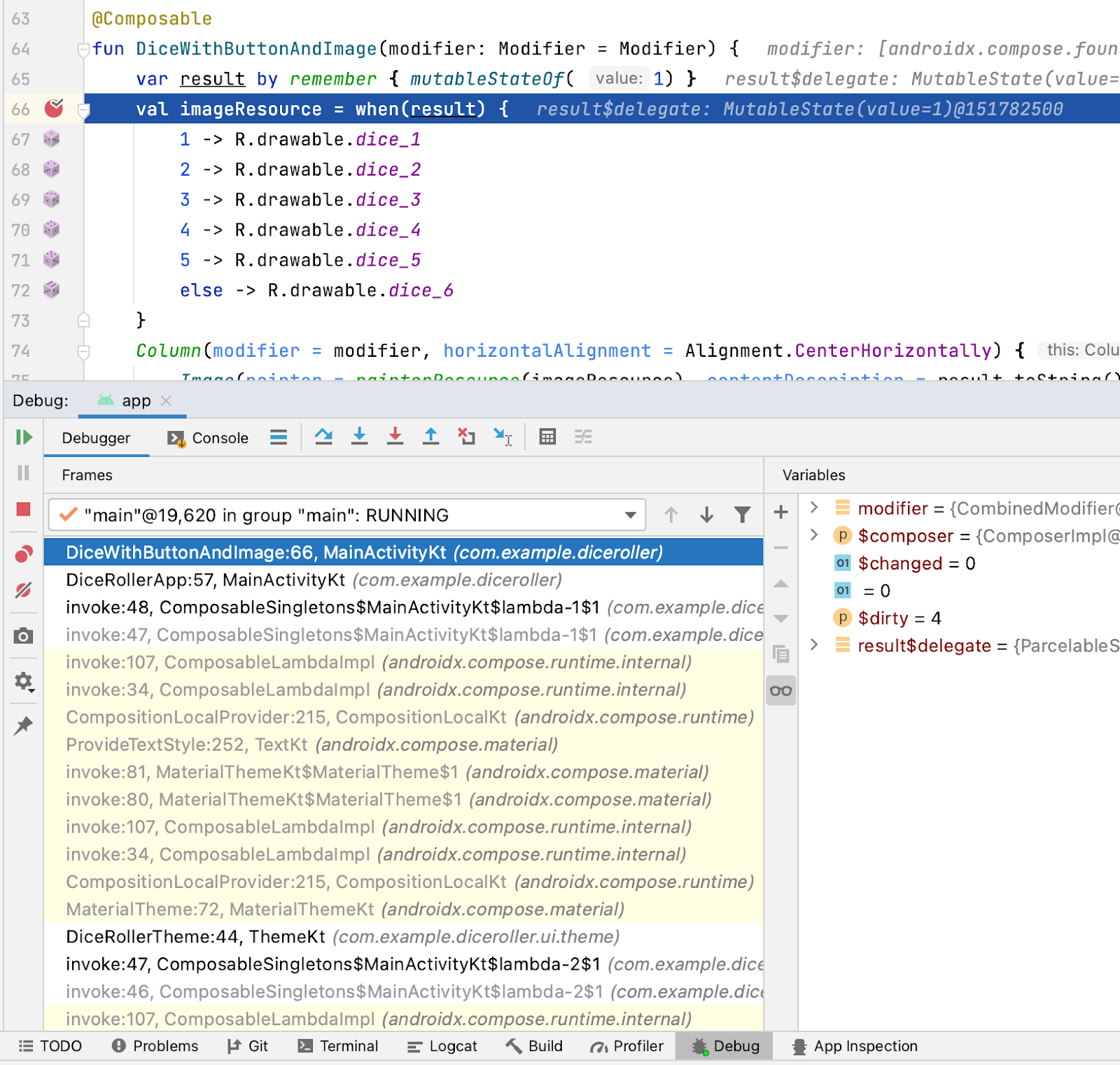Toggle the glasses watches view button
The width and height of the screenshot is (1120, 1065).
(780, 691)
